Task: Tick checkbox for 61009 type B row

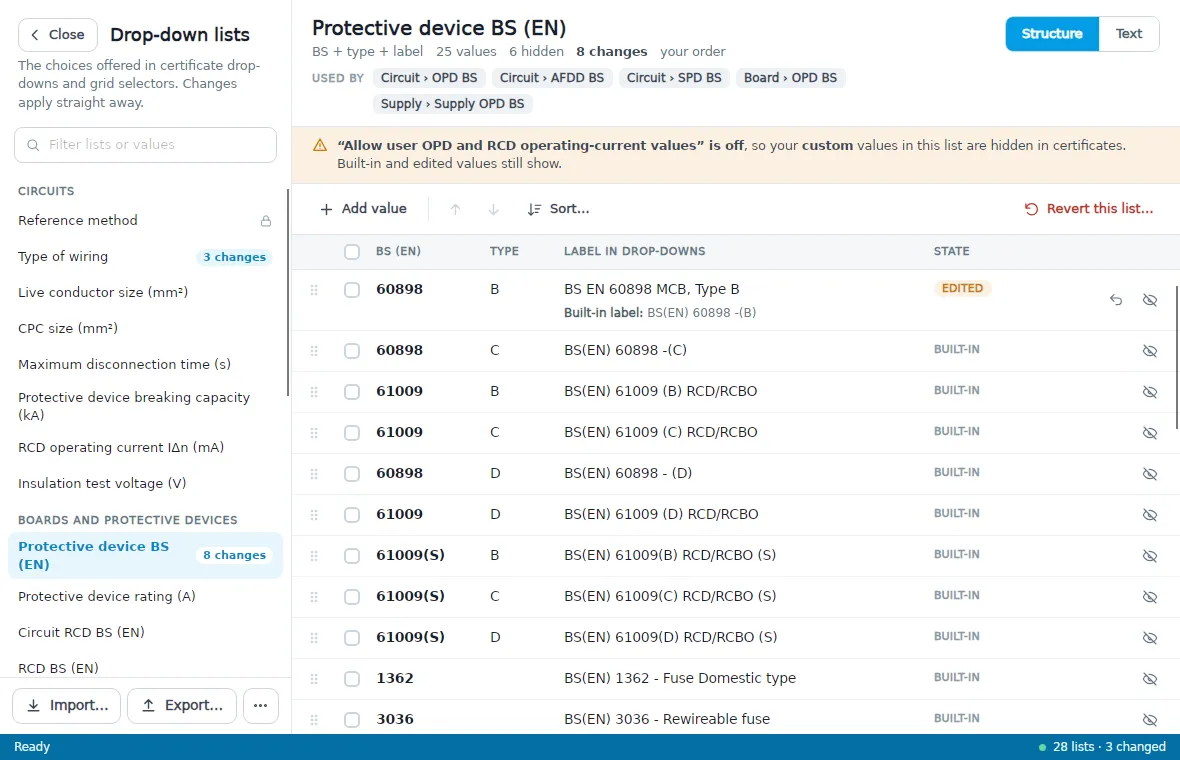Action: click(x=351, y=392)
